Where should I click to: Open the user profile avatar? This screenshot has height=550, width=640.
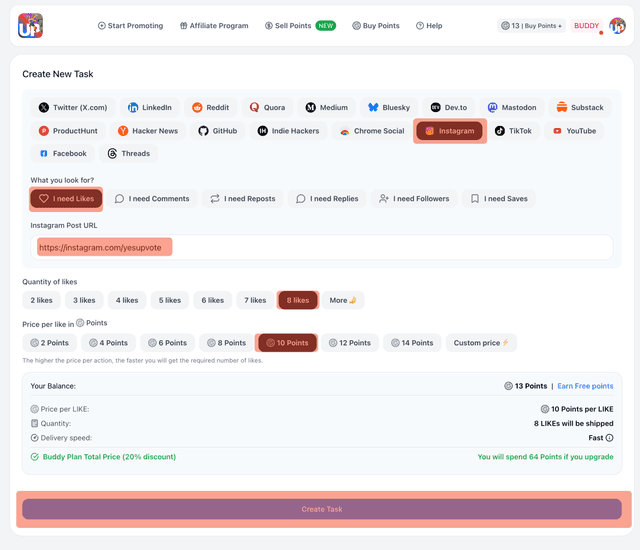click(x=618, y=26)
